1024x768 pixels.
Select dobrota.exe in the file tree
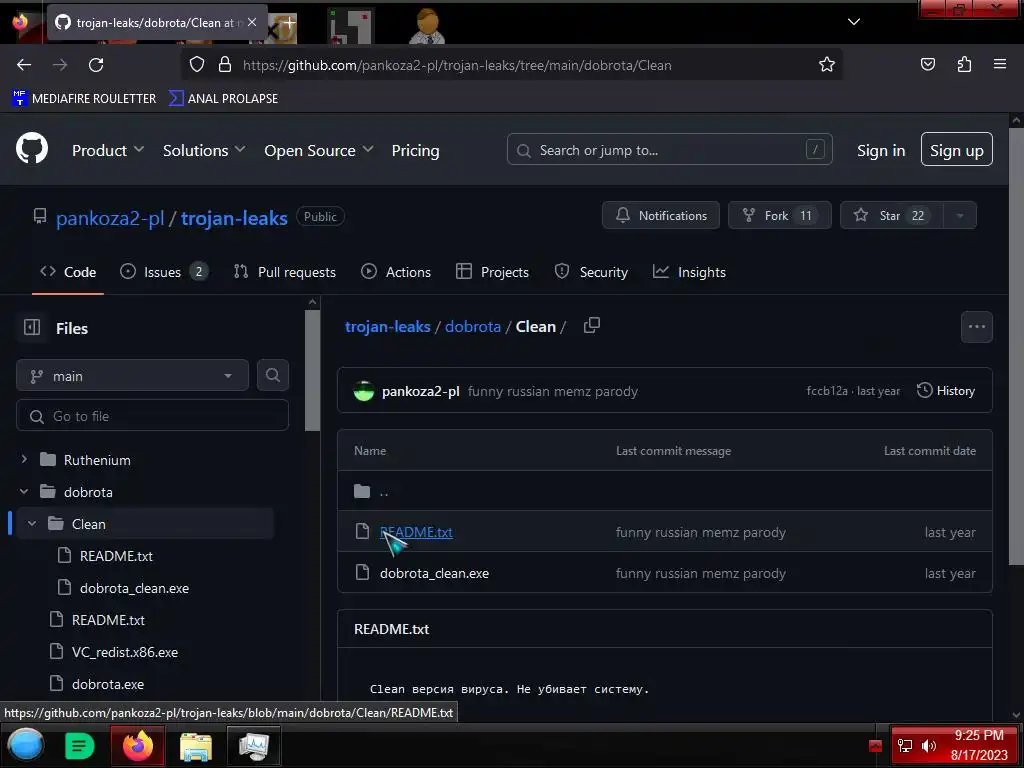(x=108, y=684)
